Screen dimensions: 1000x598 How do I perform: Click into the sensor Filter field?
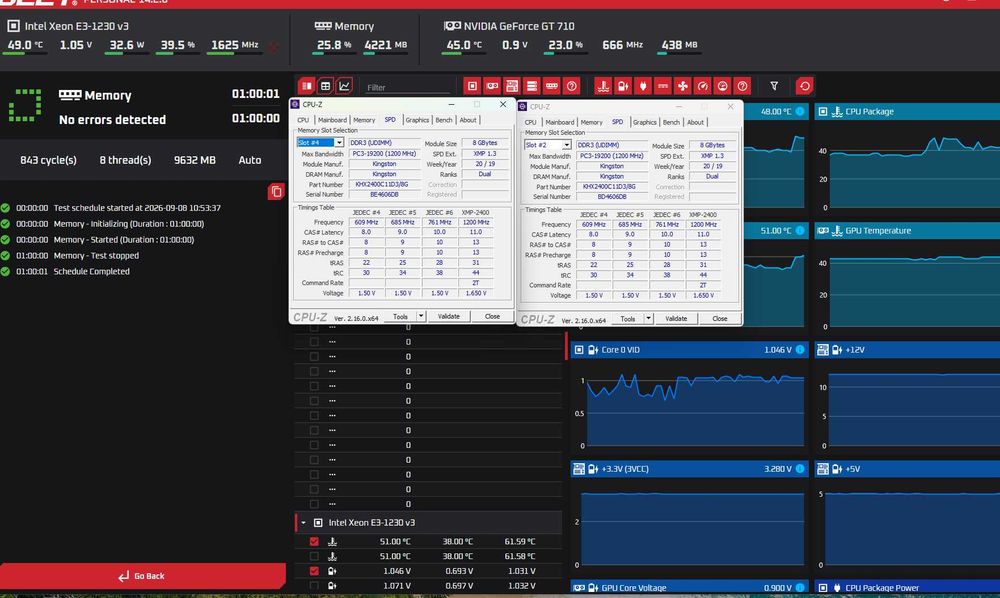(x=408, y=87)
